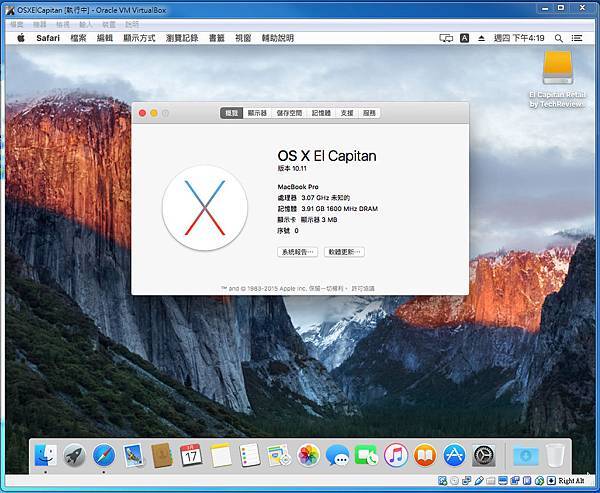Open 視窗 window menu
This screenshot has width=600, height=493.
[243, 38]
